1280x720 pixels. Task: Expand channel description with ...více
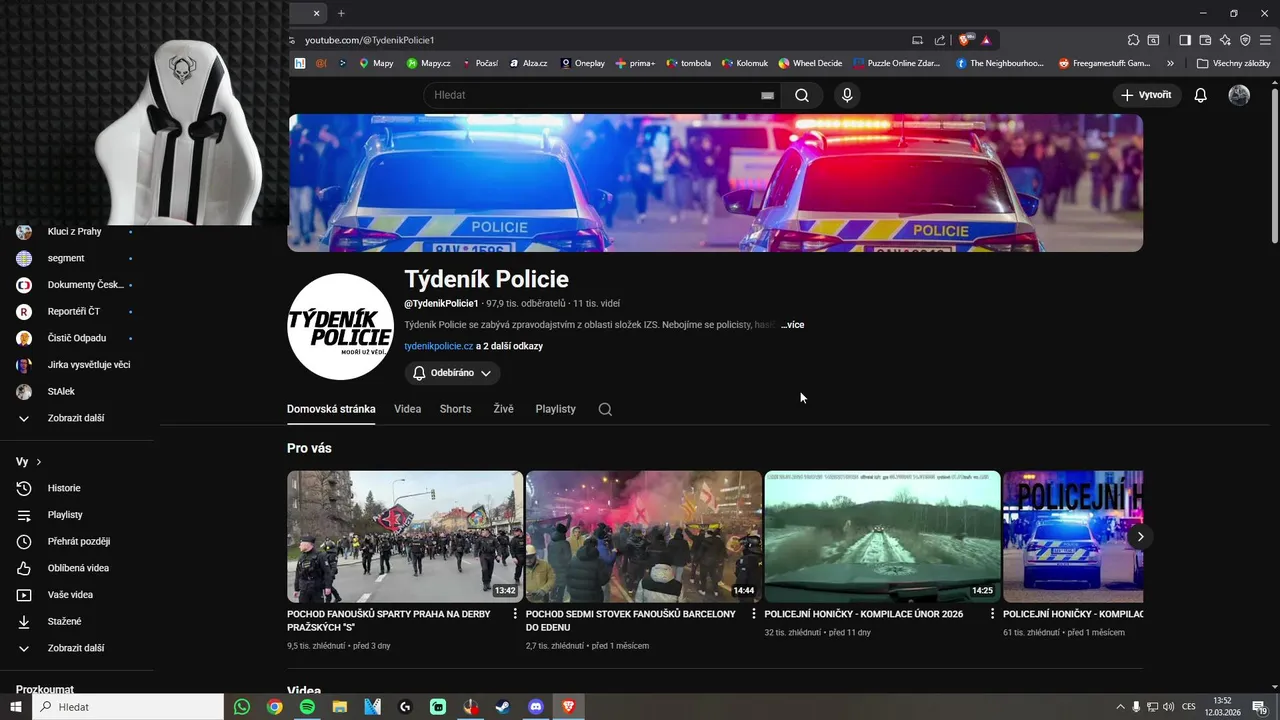click(792, 325)
